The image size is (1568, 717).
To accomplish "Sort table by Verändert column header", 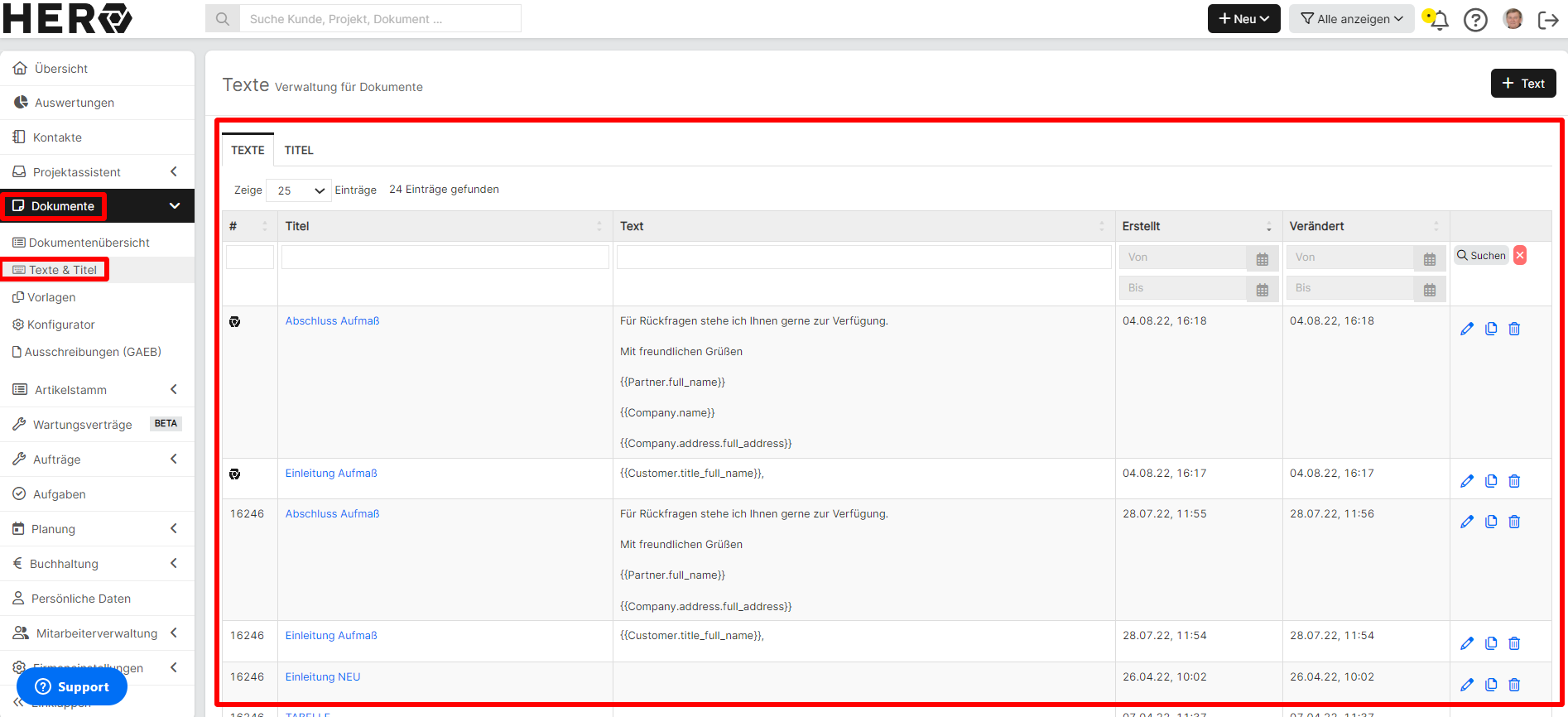I will pos(1366,226).
